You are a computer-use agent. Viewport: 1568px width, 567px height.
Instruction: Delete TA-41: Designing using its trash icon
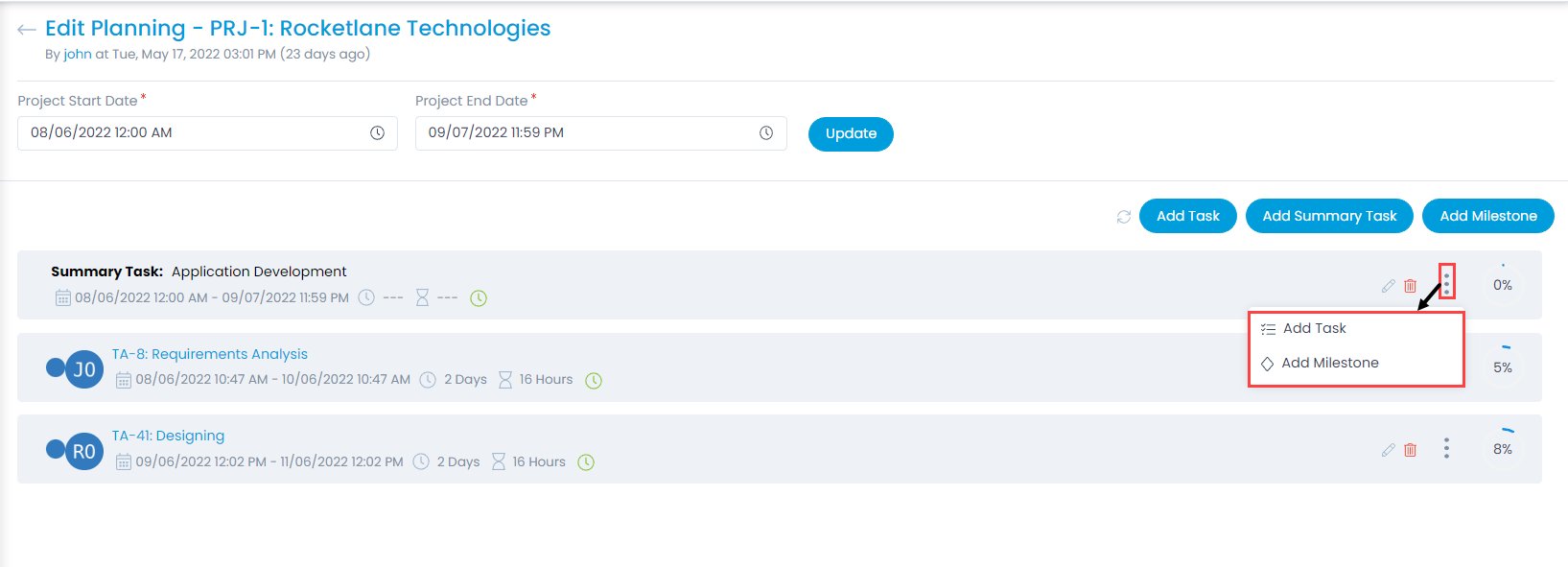point(1410,448)
